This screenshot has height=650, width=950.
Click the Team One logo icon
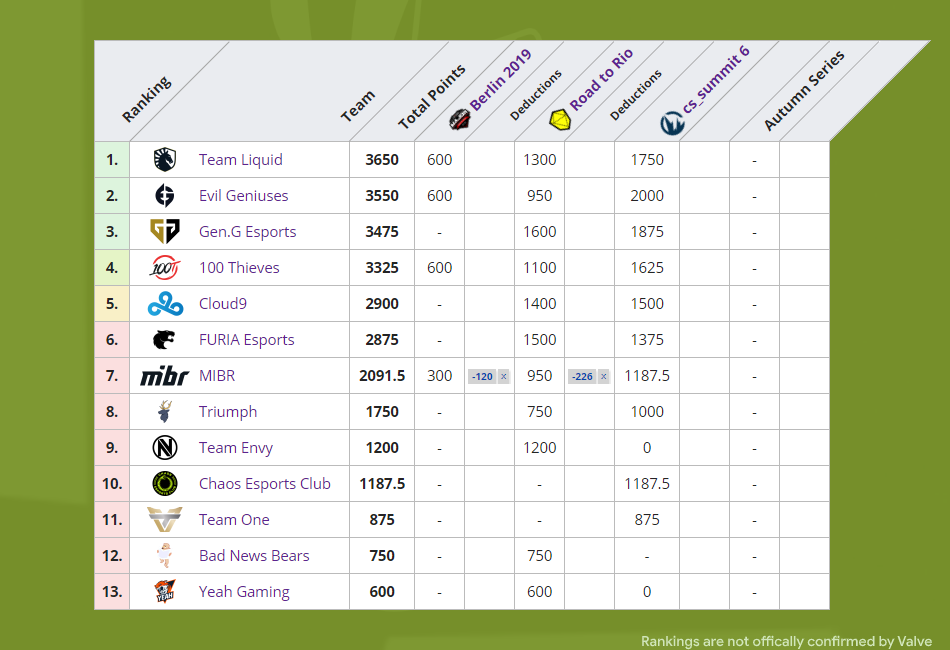coord(165,519)
